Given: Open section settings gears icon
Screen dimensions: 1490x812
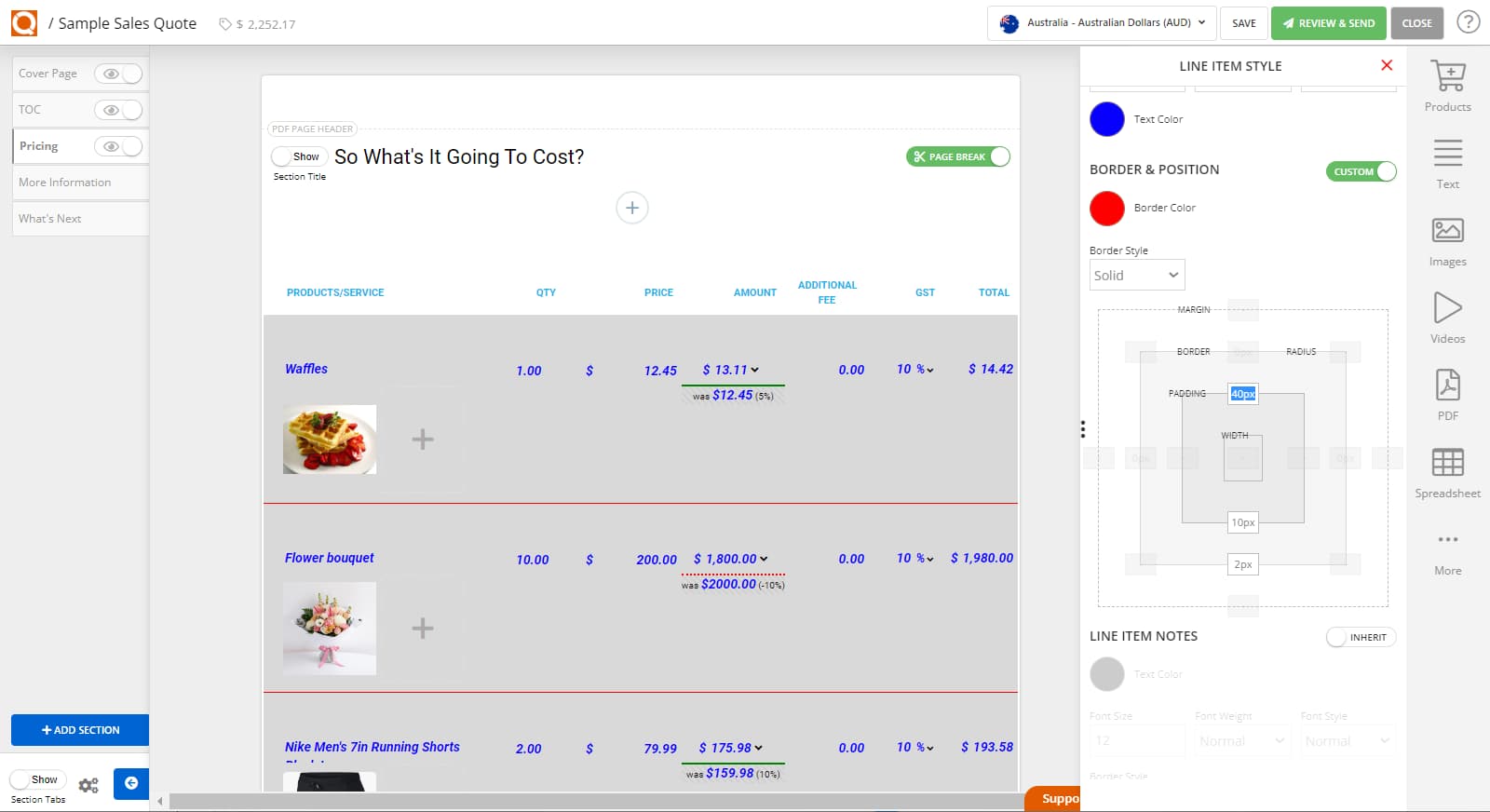Looking at the screenshot, I should tap(88, 785).
